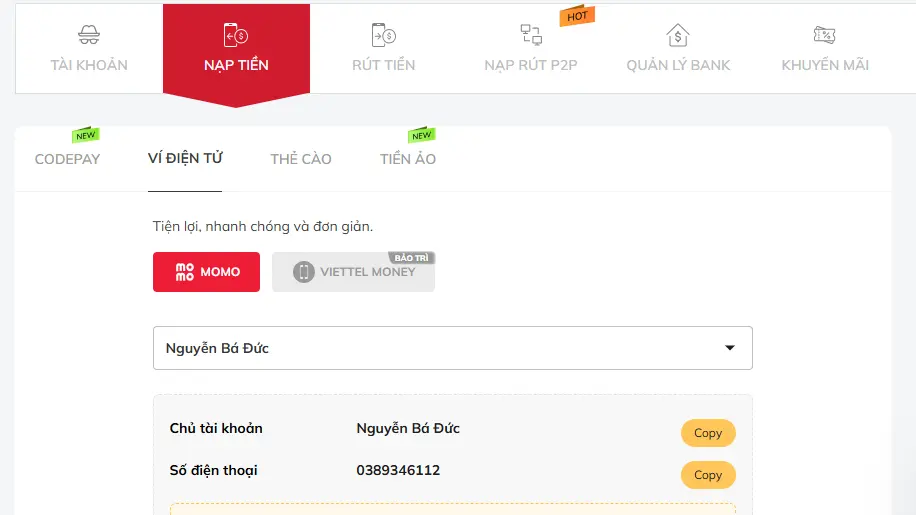Click the 'Tiện lợi, nhanh chóng' description text

(263, 227)
